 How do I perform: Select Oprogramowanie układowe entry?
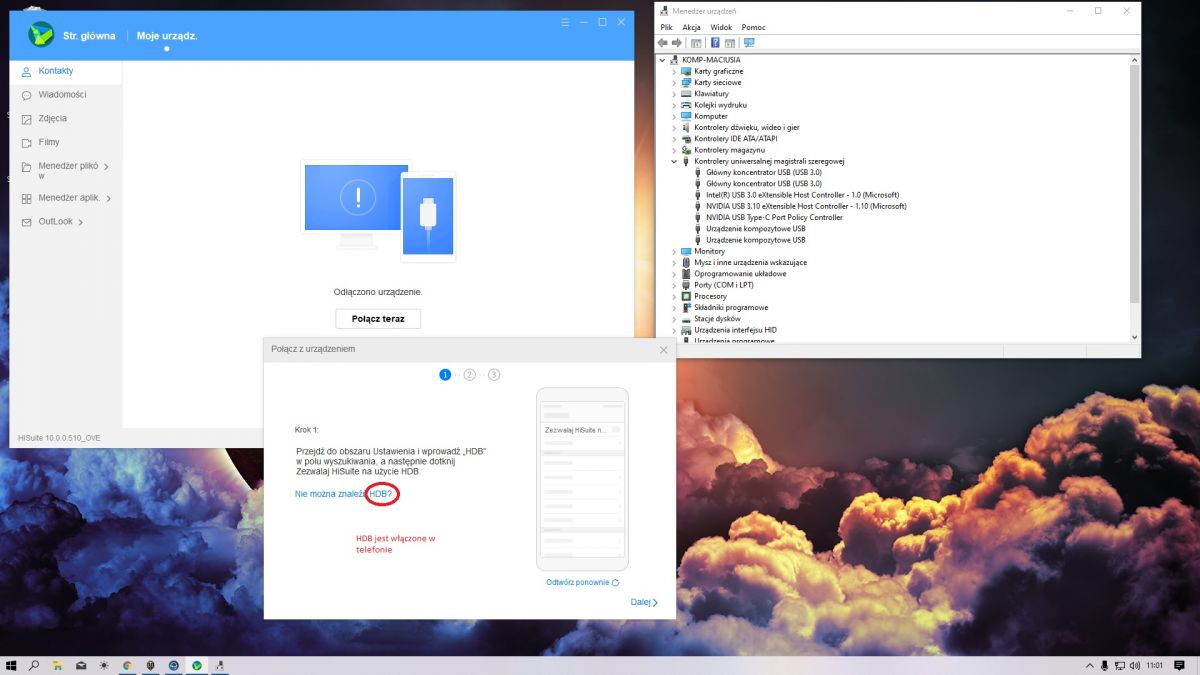coord(740,274)
